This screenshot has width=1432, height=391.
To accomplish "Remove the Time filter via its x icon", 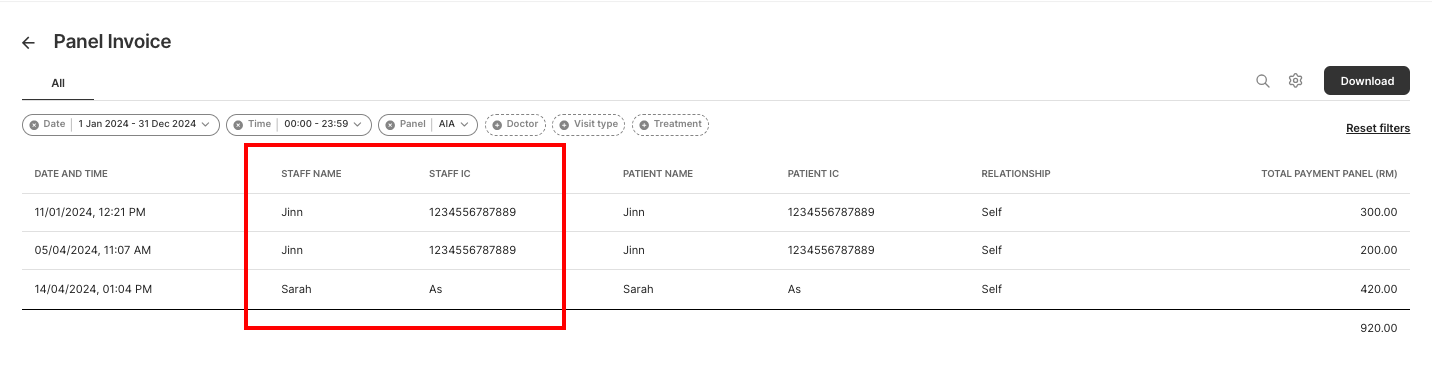I will click(x=238, y=125).
